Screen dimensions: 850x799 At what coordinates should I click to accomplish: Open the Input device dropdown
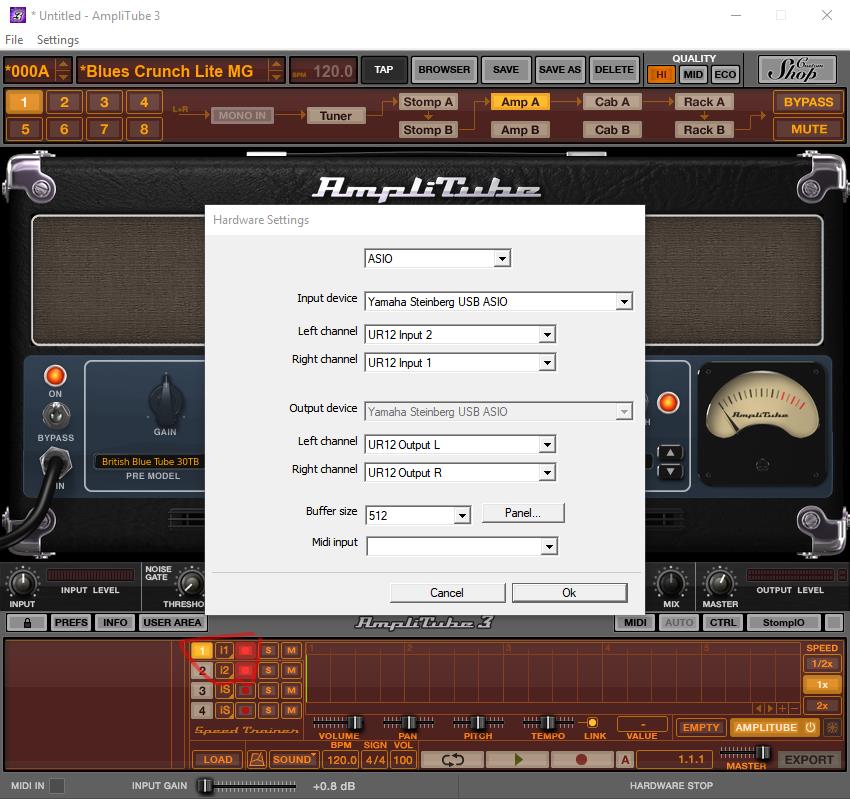(x=499, y=301)
